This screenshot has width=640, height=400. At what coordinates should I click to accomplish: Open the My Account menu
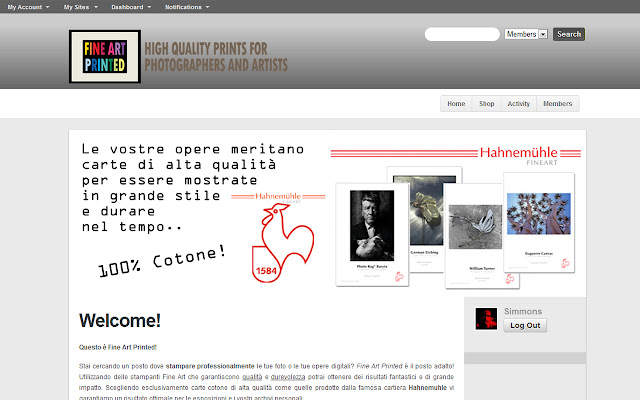click(x=28, y=7)
